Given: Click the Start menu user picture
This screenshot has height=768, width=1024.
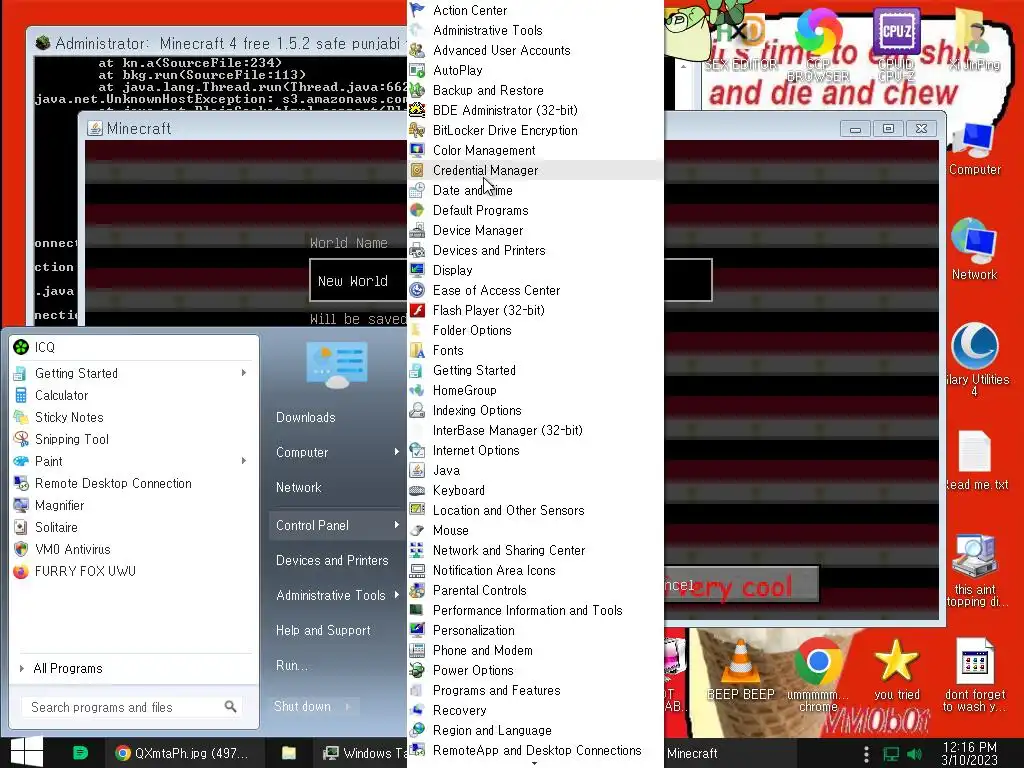Looking at the screenshot, I should (x=337, y=364).
